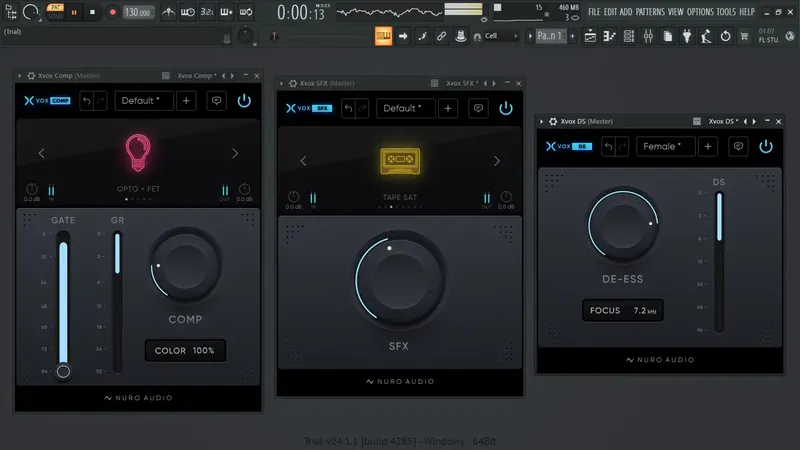Click the overdub icon
The image size is (800, 450).
pos(226,12)
